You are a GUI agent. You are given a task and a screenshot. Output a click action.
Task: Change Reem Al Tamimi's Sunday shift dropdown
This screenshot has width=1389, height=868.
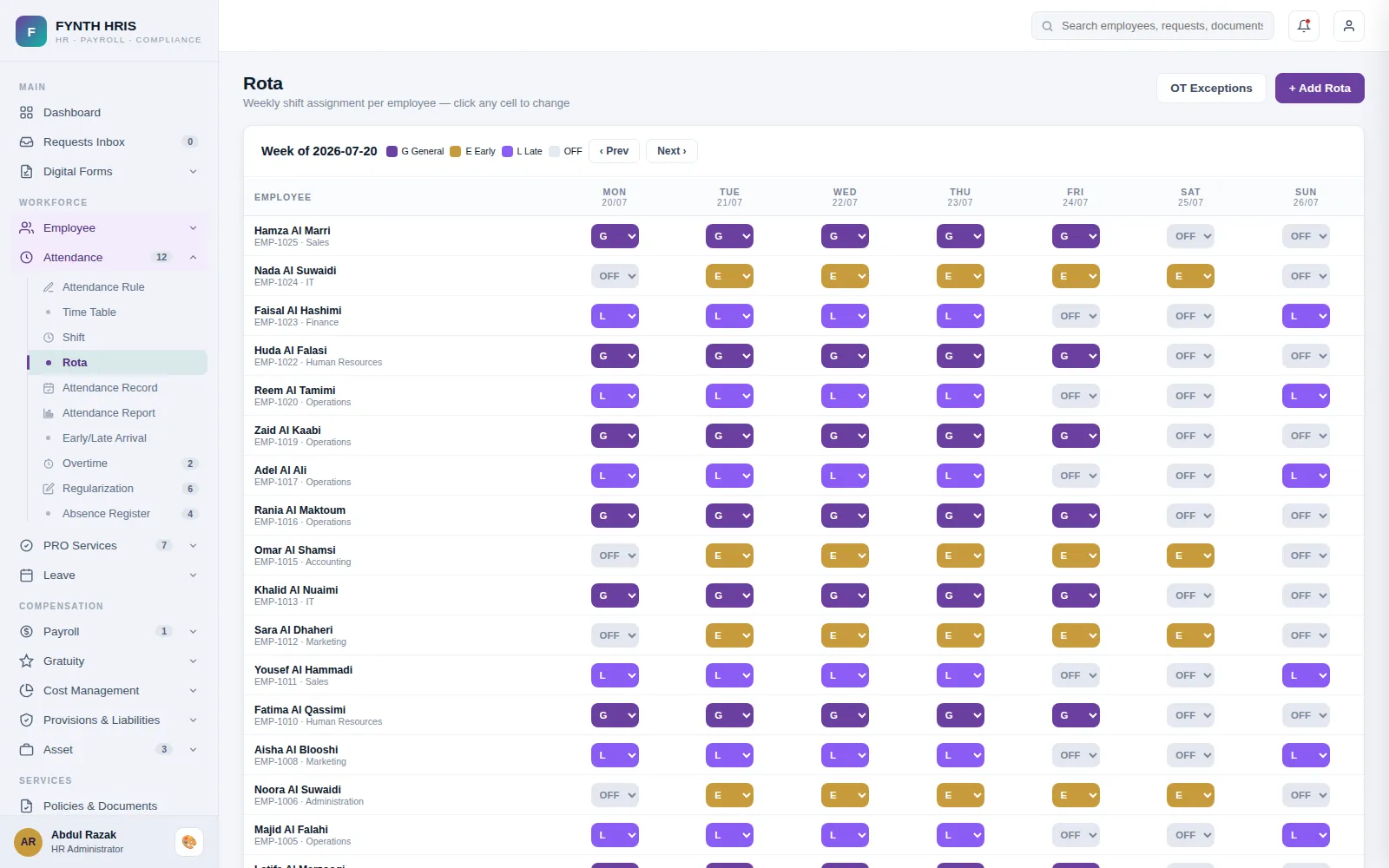click(1306, 396)
